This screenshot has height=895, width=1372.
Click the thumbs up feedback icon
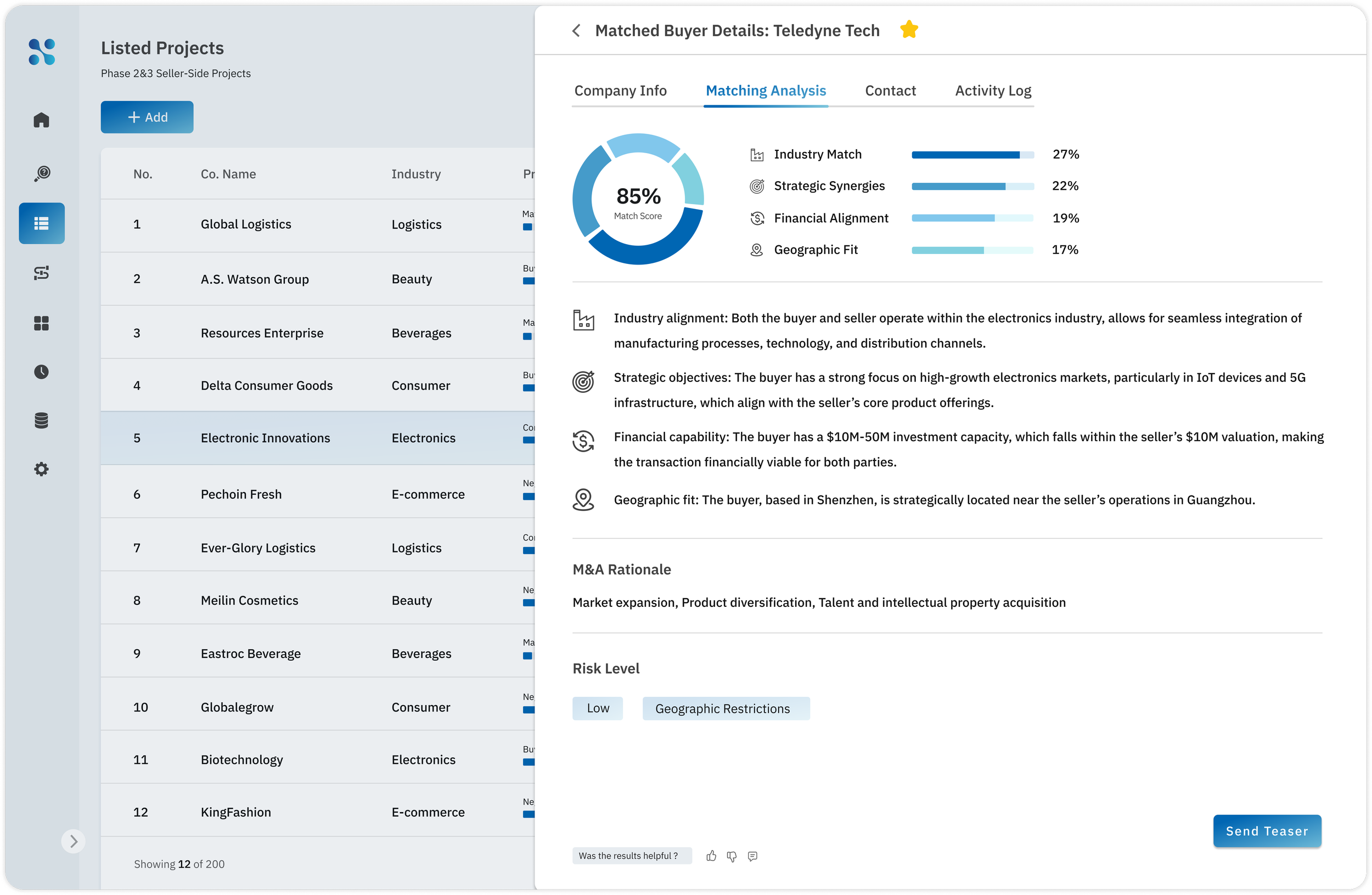coord(711,856)
